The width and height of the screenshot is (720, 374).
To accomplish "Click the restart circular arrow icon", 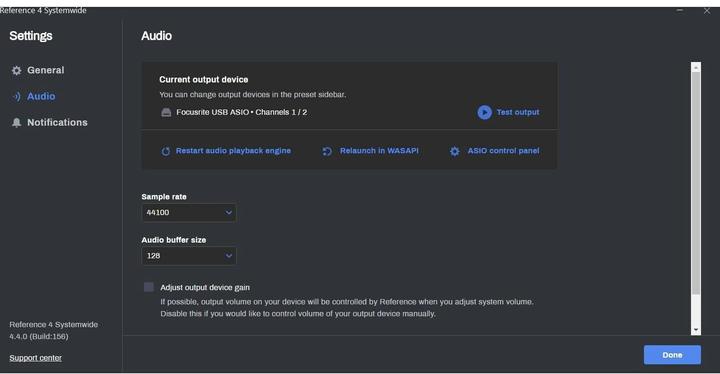I will click(166, 151).
